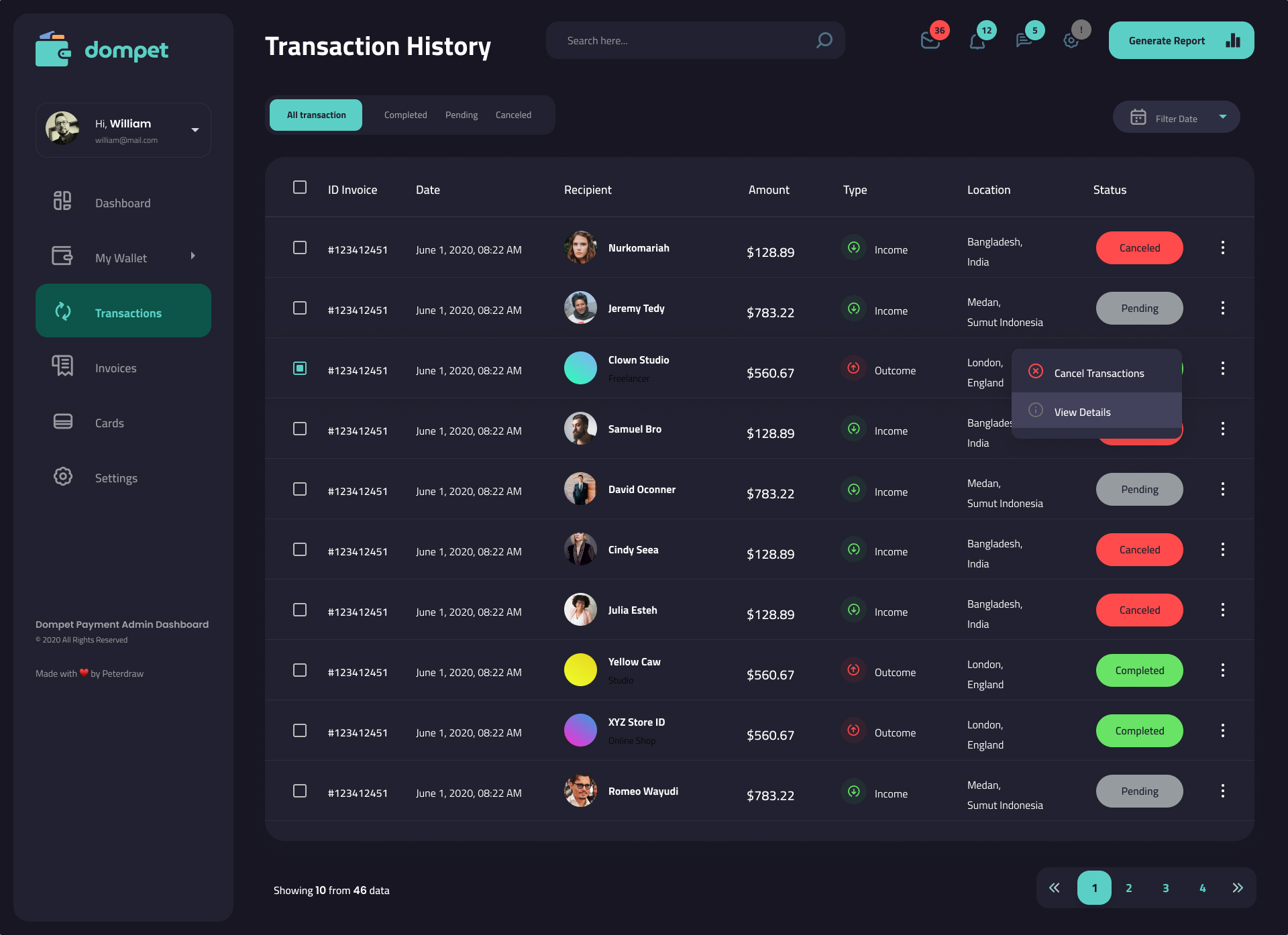Open Invoices from the sidebar
The width and height of the screenshot is (1288, 935).
[115, 368]
